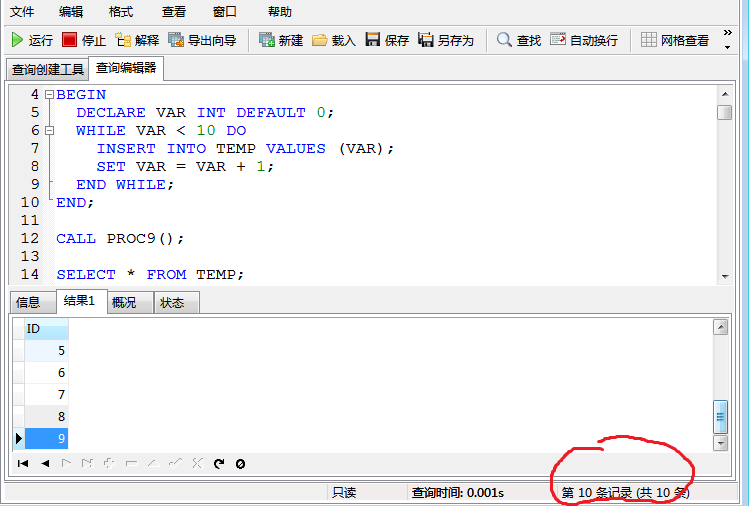Load a file with 载入
The width and height of the screenshot is (749, 506).
334,40
